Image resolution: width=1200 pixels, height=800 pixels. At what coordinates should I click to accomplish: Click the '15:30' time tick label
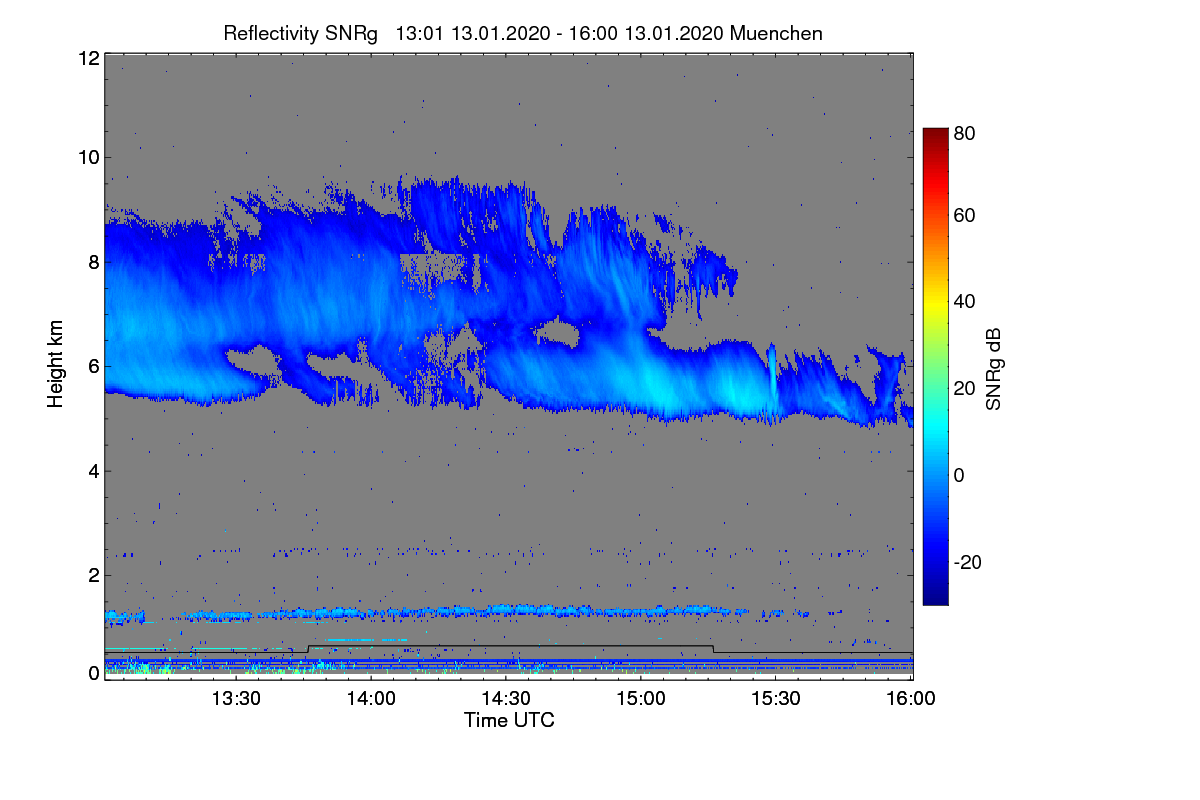[776, 699]
